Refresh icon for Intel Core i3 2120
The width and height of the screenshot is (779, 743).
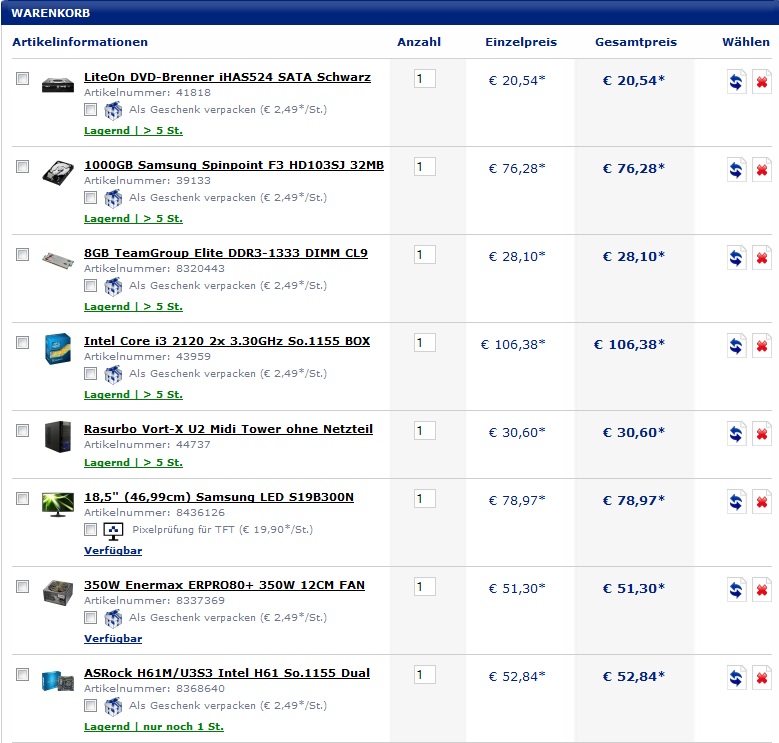coord(736,346)
